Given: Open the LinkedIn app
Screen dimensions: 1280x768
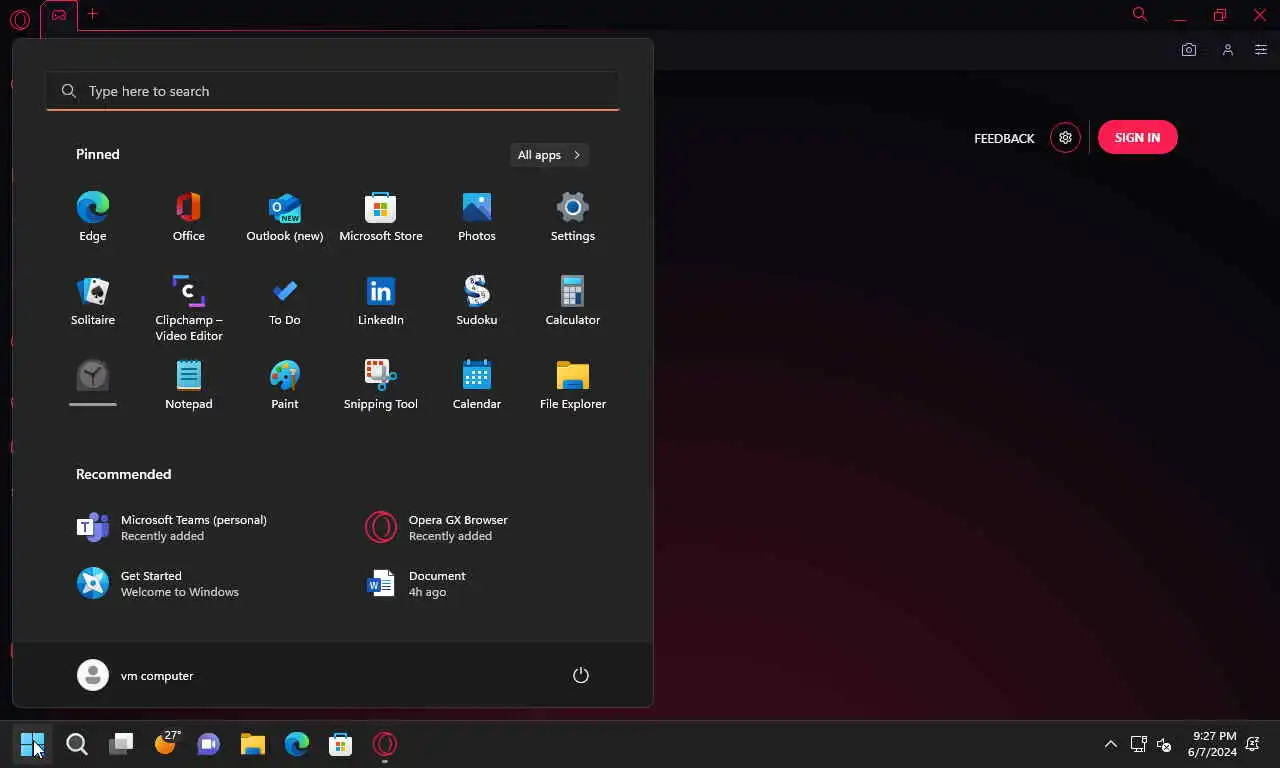Looking at the screenshot, I should point(381,301).
